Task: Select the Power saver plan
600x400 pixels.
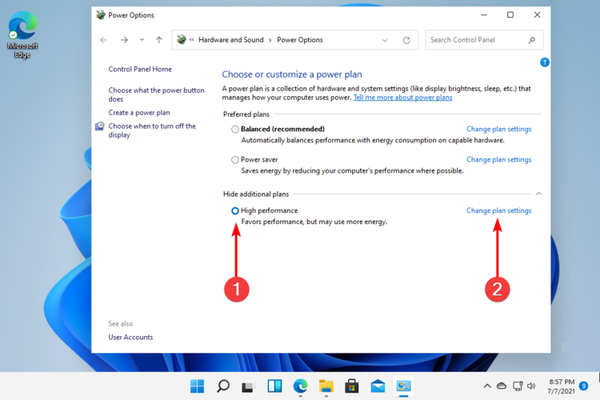Action: coord(235,159)
